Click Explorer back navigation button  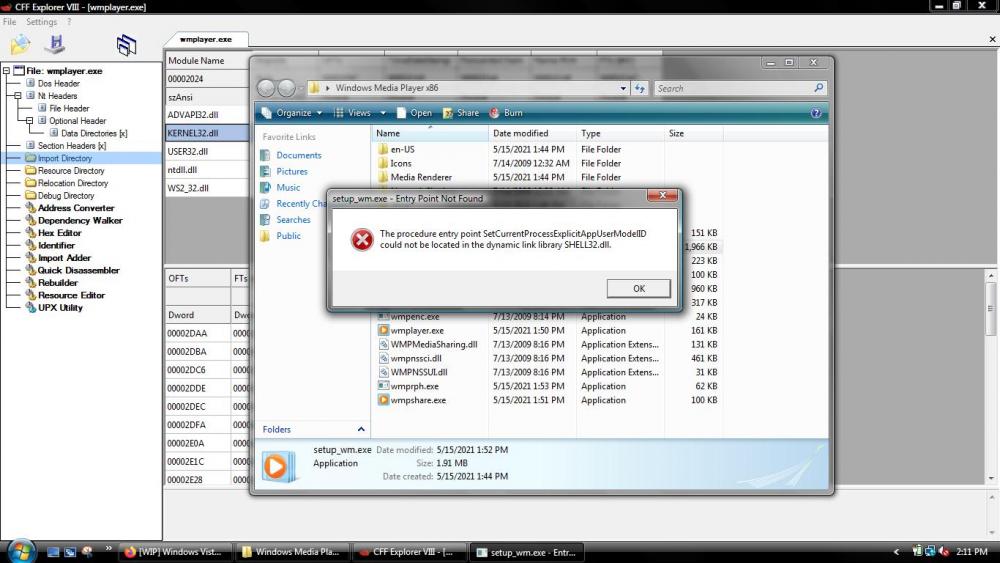267,88
